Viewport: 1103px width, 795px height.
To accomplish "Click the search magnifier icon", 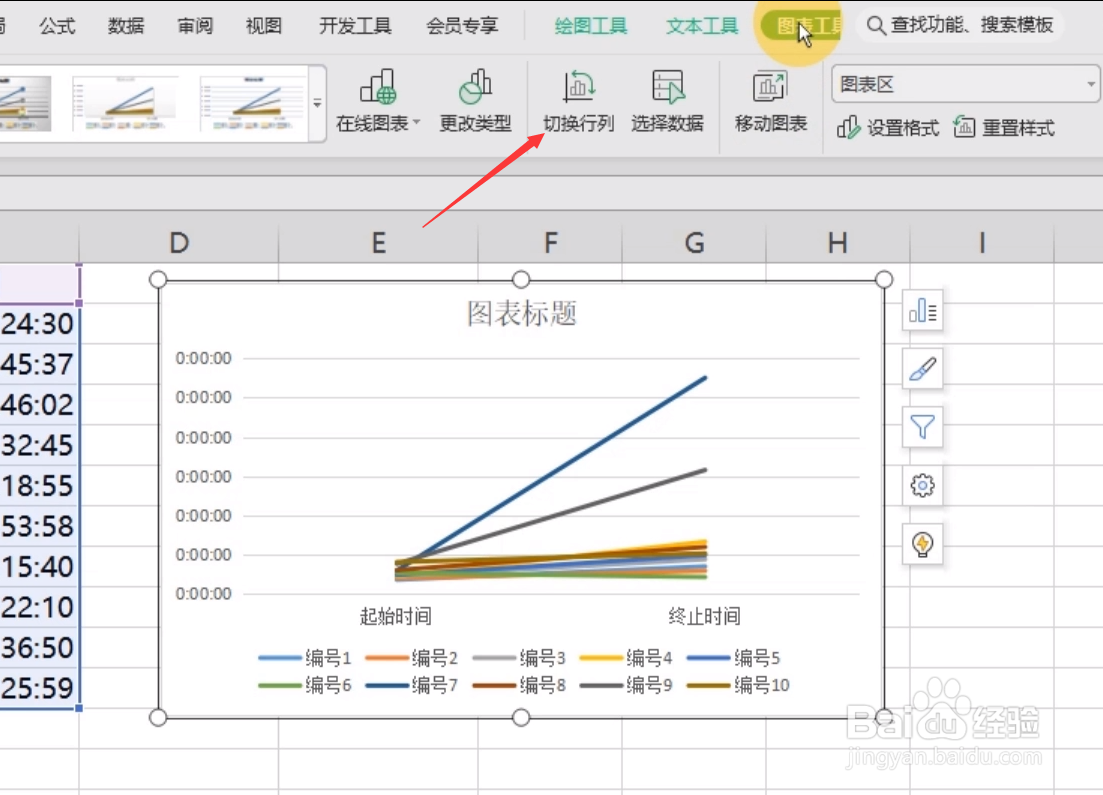I will [x=875, y=26].
